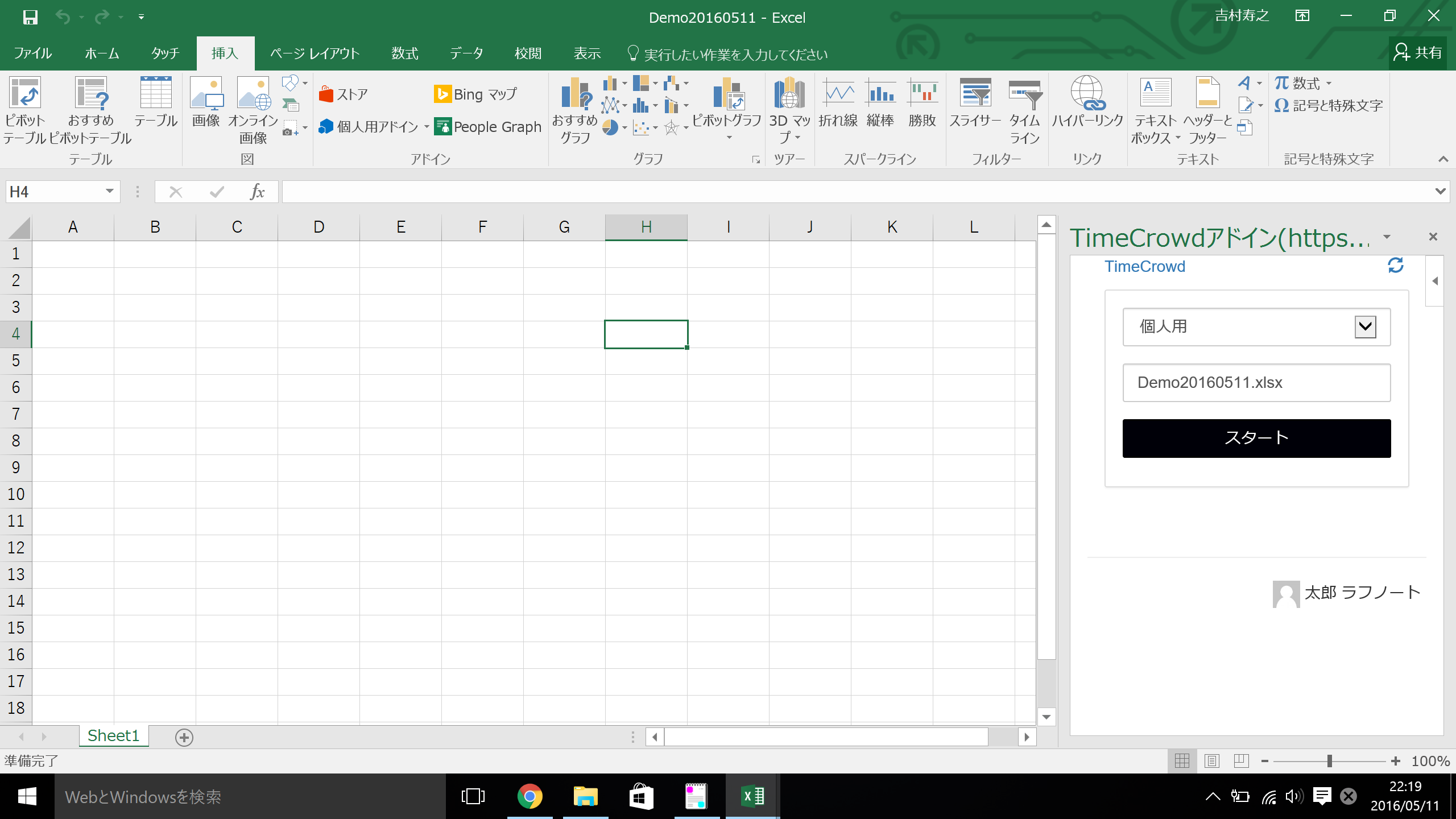1456x819 pixels.
Task: Save the workbook with the floppy disk icon
Action: 30,17
